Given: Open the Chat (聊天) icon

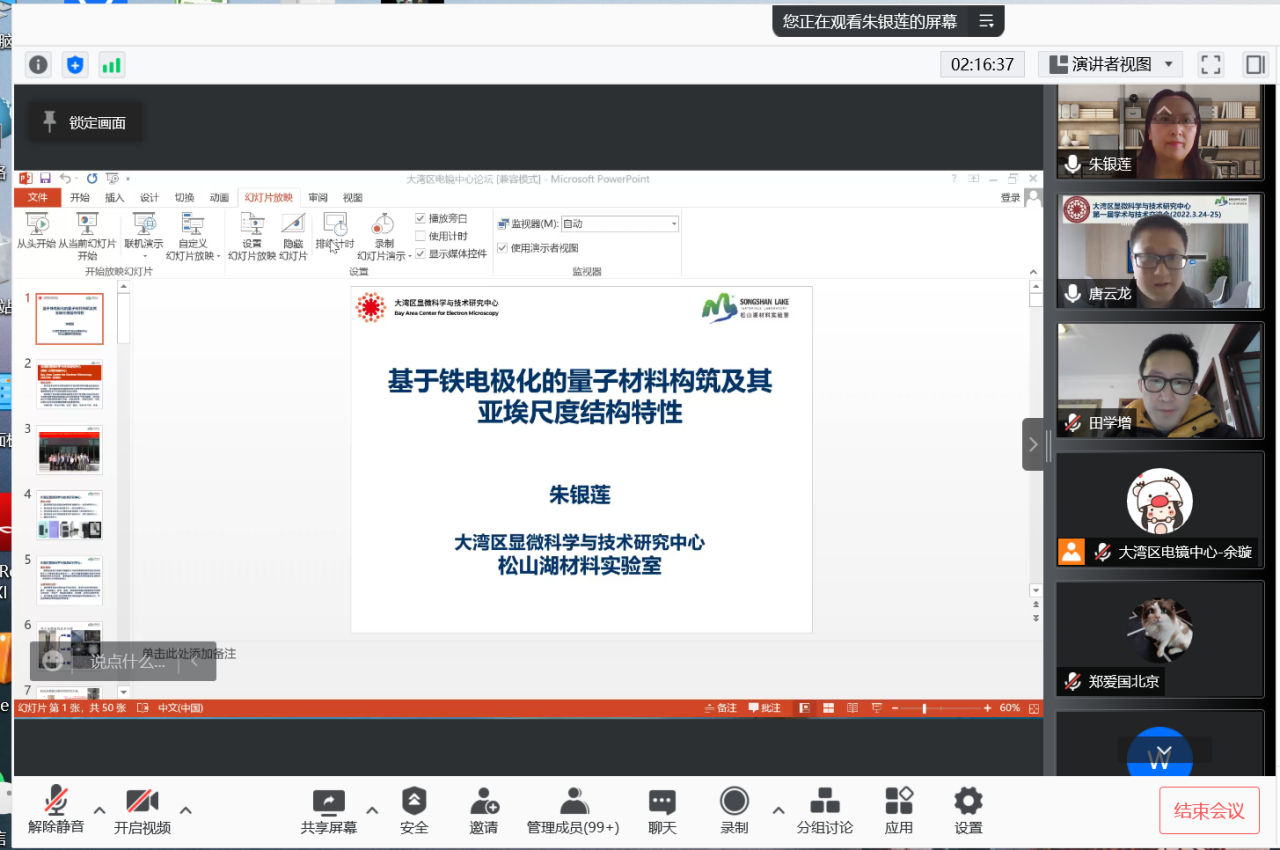Looking at the screenshot, I should point(662,802).
